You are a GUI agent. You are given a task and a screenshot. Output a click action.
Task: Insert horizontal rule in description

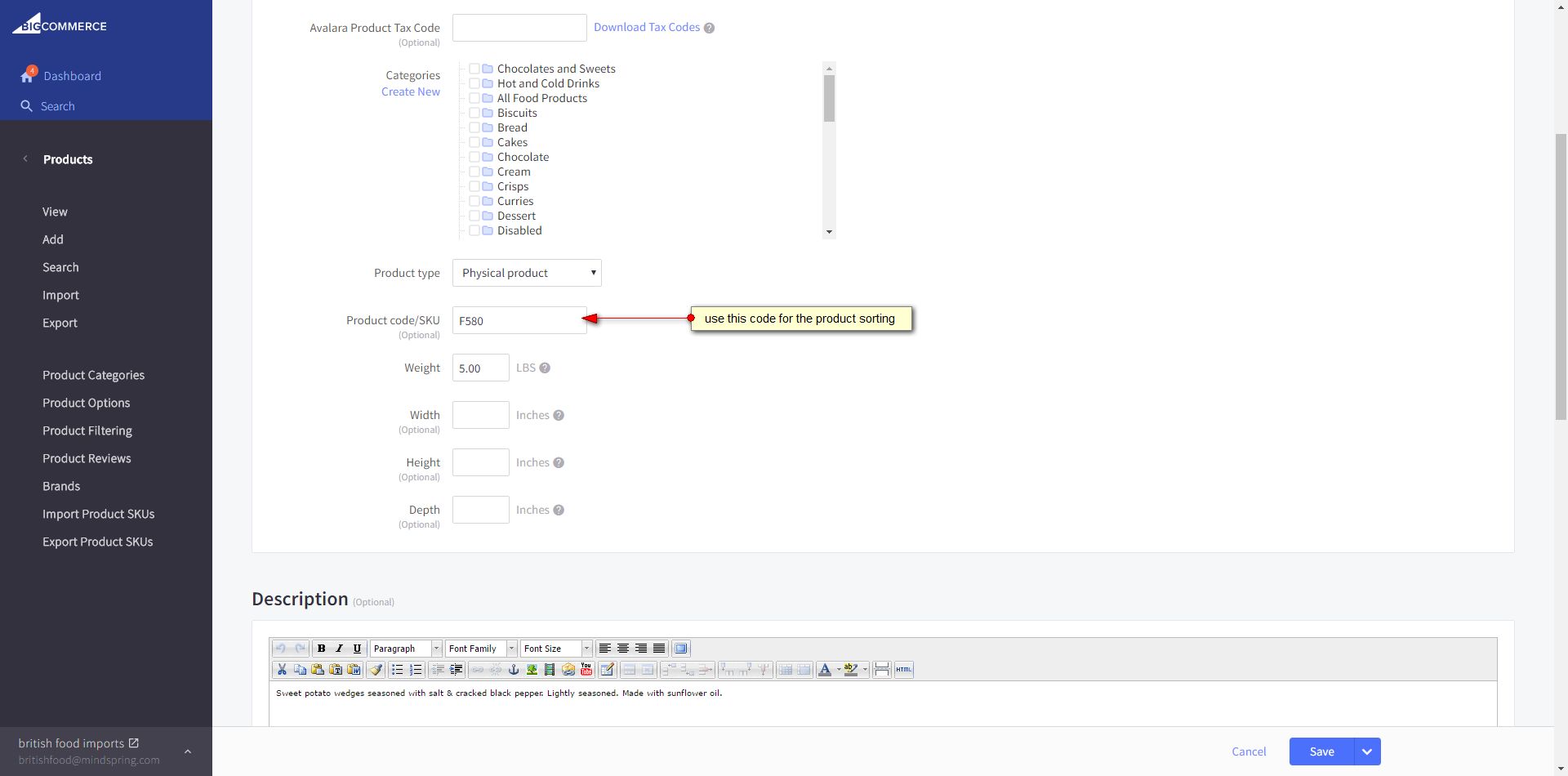coord(881,670)
